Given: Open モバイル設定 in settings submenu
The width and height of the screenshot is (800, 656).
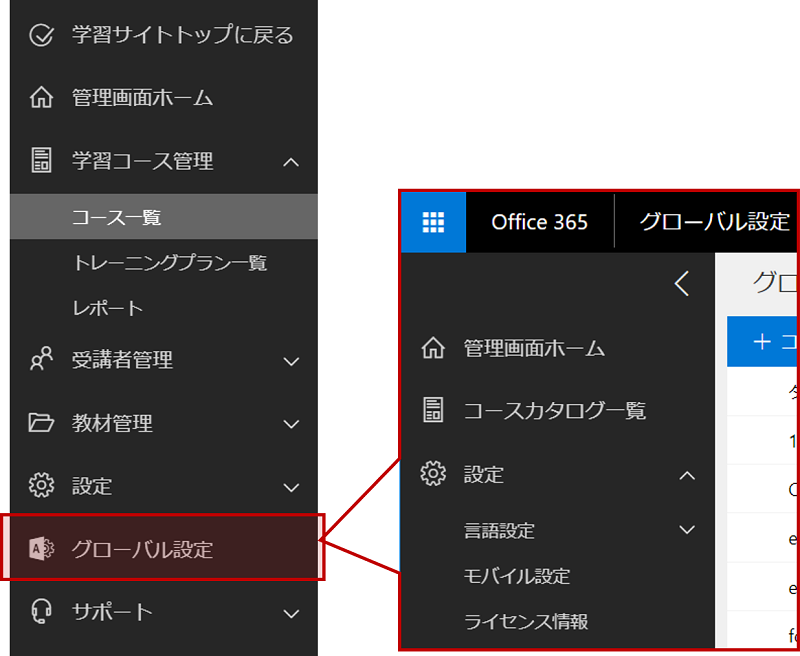Looking at the screenshot, I should (x=517, y=576).
